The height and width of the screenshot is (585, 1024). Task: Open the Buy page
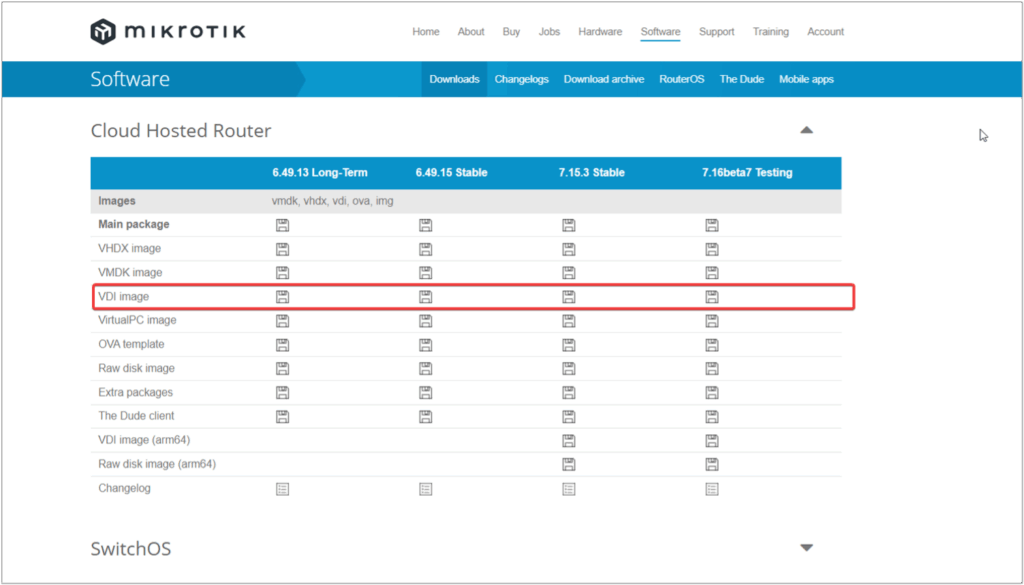click(x=511, y=31)
